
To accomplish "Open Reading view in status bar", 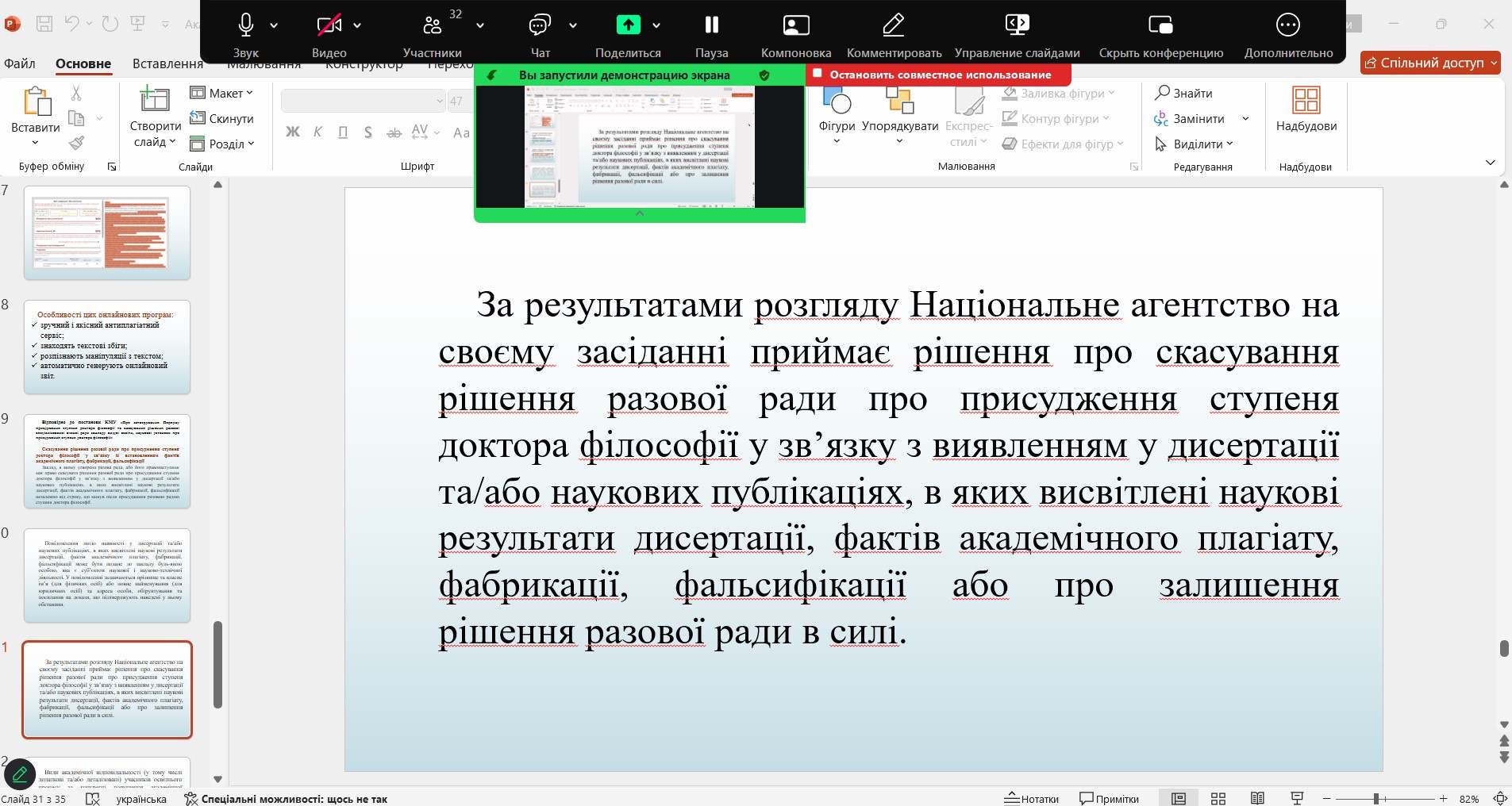I will click(x=1257, y=798).
